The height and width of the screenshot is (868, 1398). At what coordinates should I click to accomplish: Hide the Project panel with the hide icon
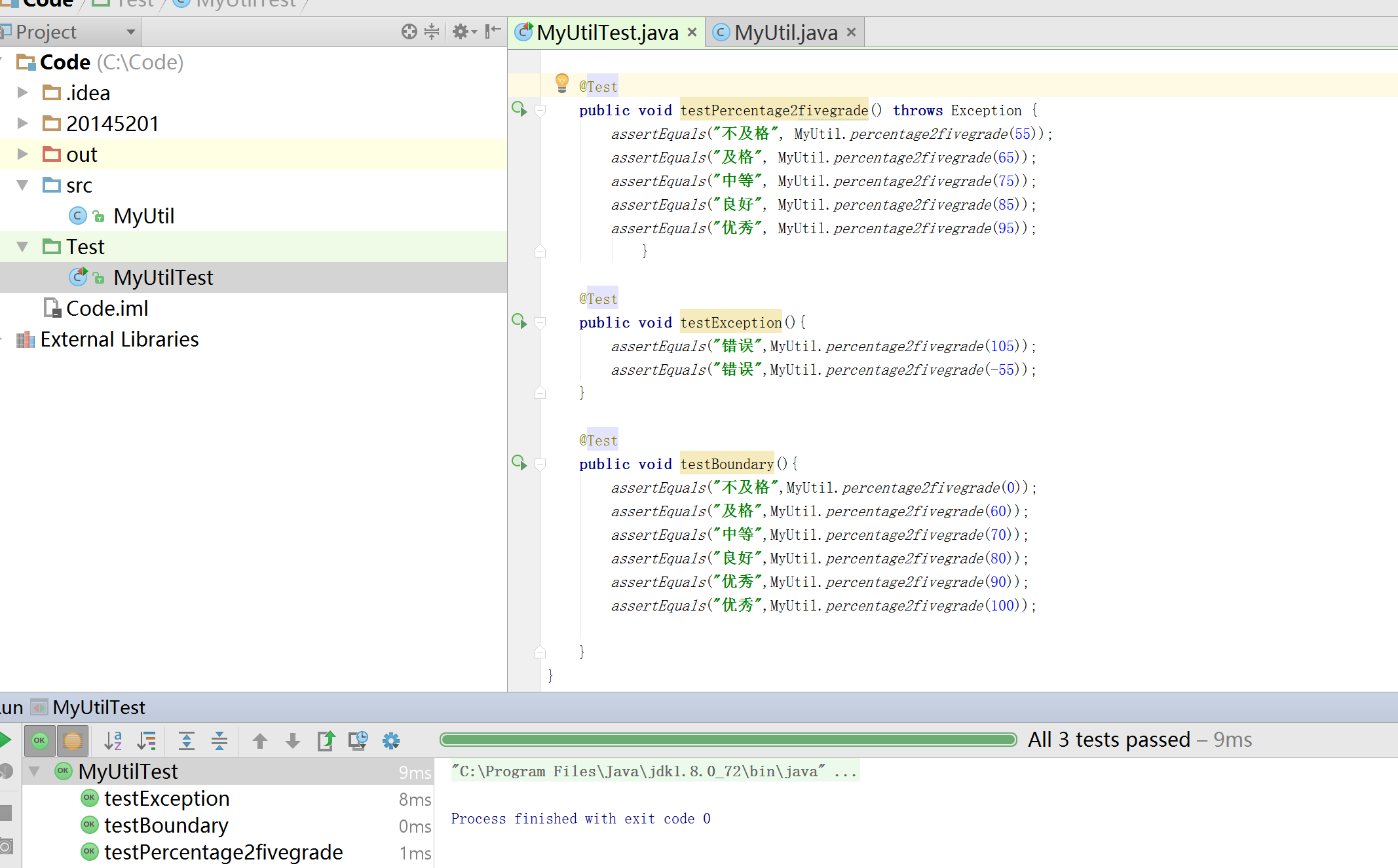[x=493, y=31]
